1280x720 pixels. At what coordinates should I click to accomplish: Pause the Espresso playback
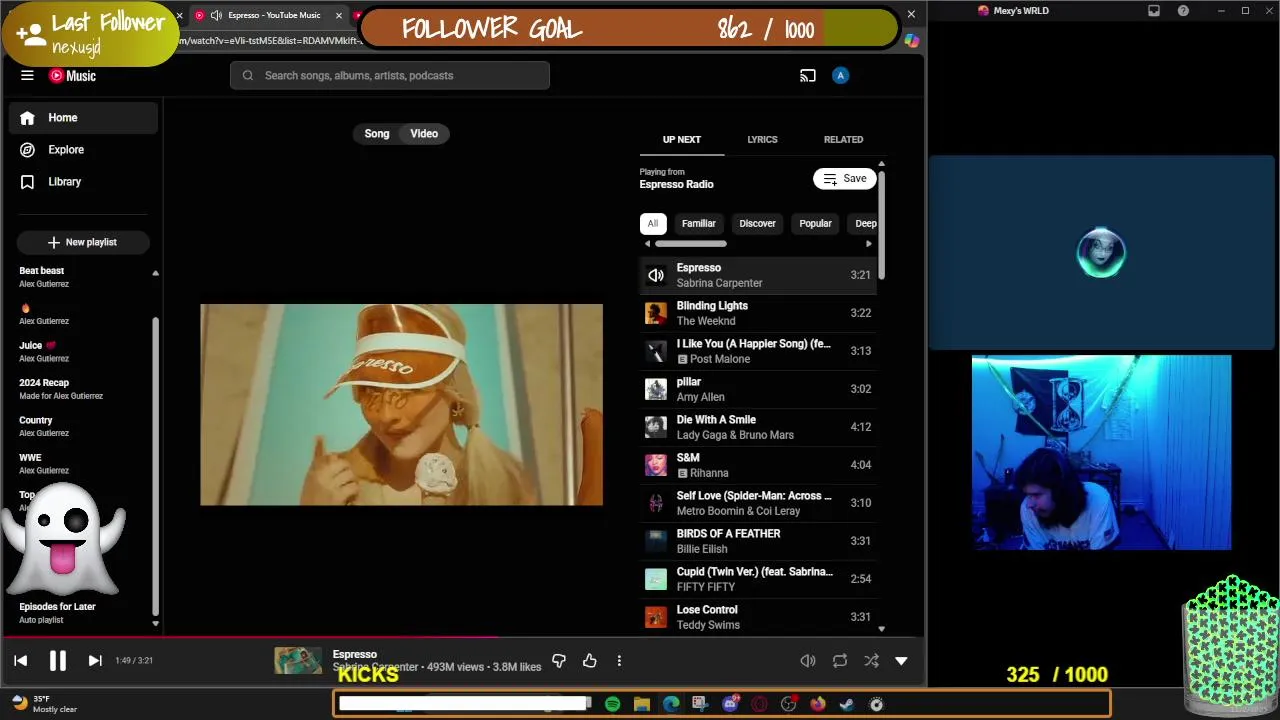point(57,660)
